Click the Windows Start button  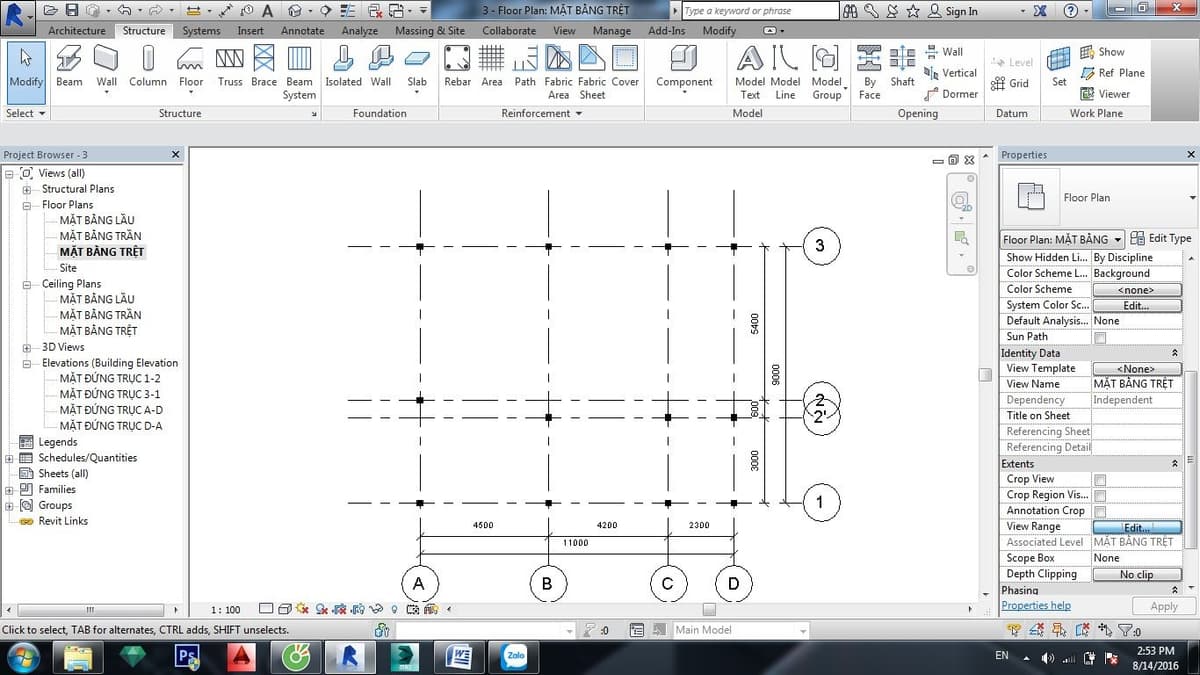[24, 656]
